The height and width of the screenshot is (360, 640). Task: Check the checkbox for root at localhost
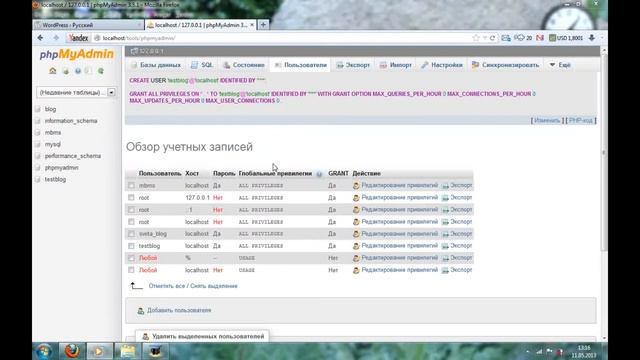pos(131,222)
